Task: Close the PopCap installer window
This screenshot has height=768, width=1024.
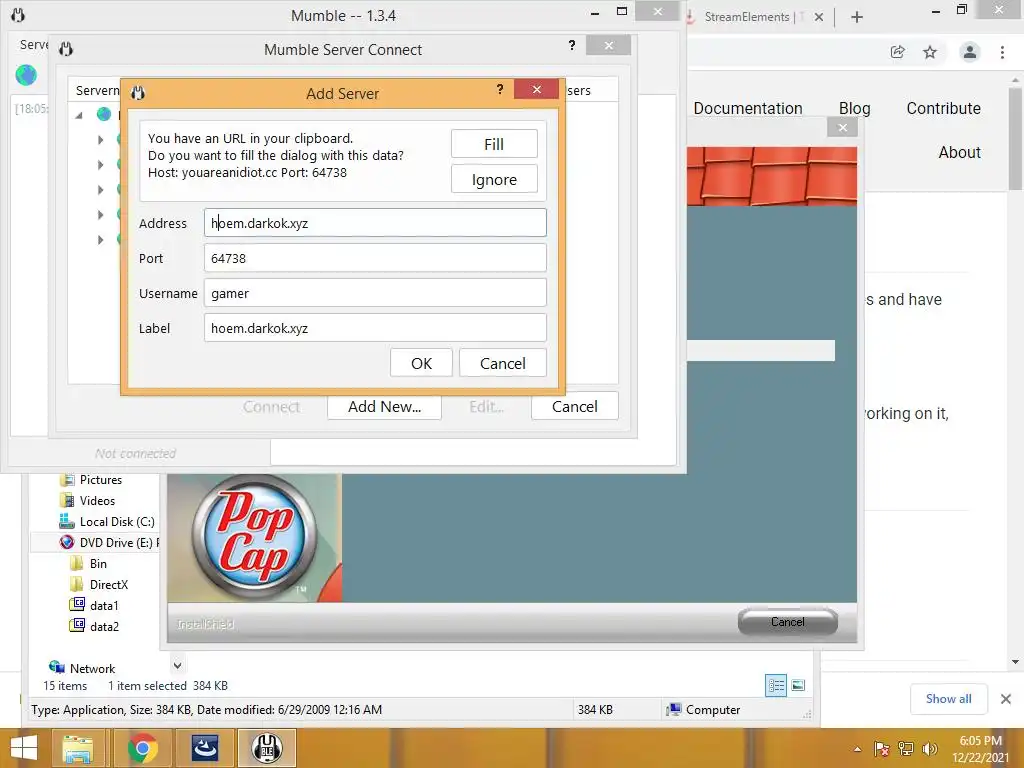Action: 842,127
